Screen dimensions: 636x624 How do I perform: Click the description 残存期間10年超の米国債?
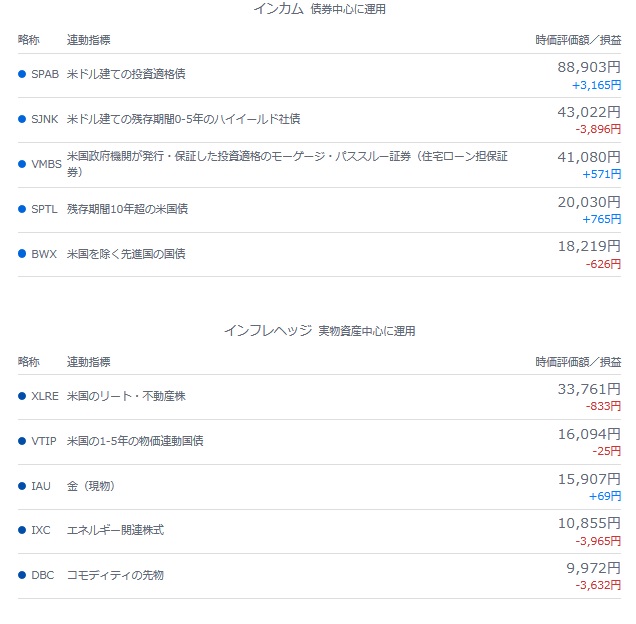[x=127, y=209]
